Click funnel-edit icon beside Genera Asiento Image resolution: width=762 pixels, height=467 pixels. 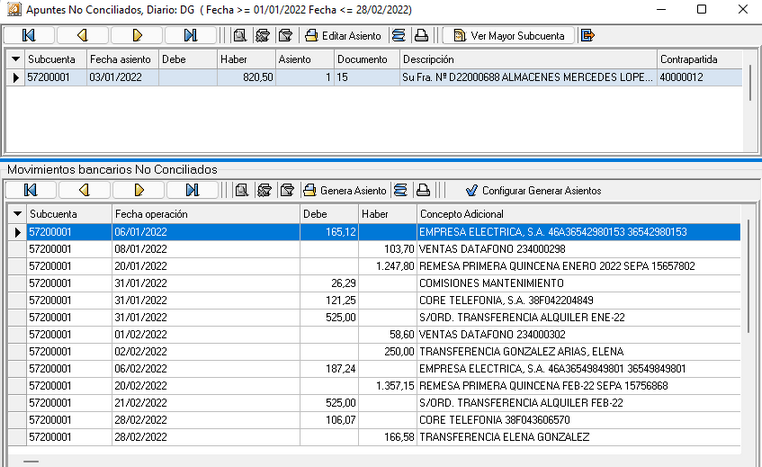[x=287, y=190]
